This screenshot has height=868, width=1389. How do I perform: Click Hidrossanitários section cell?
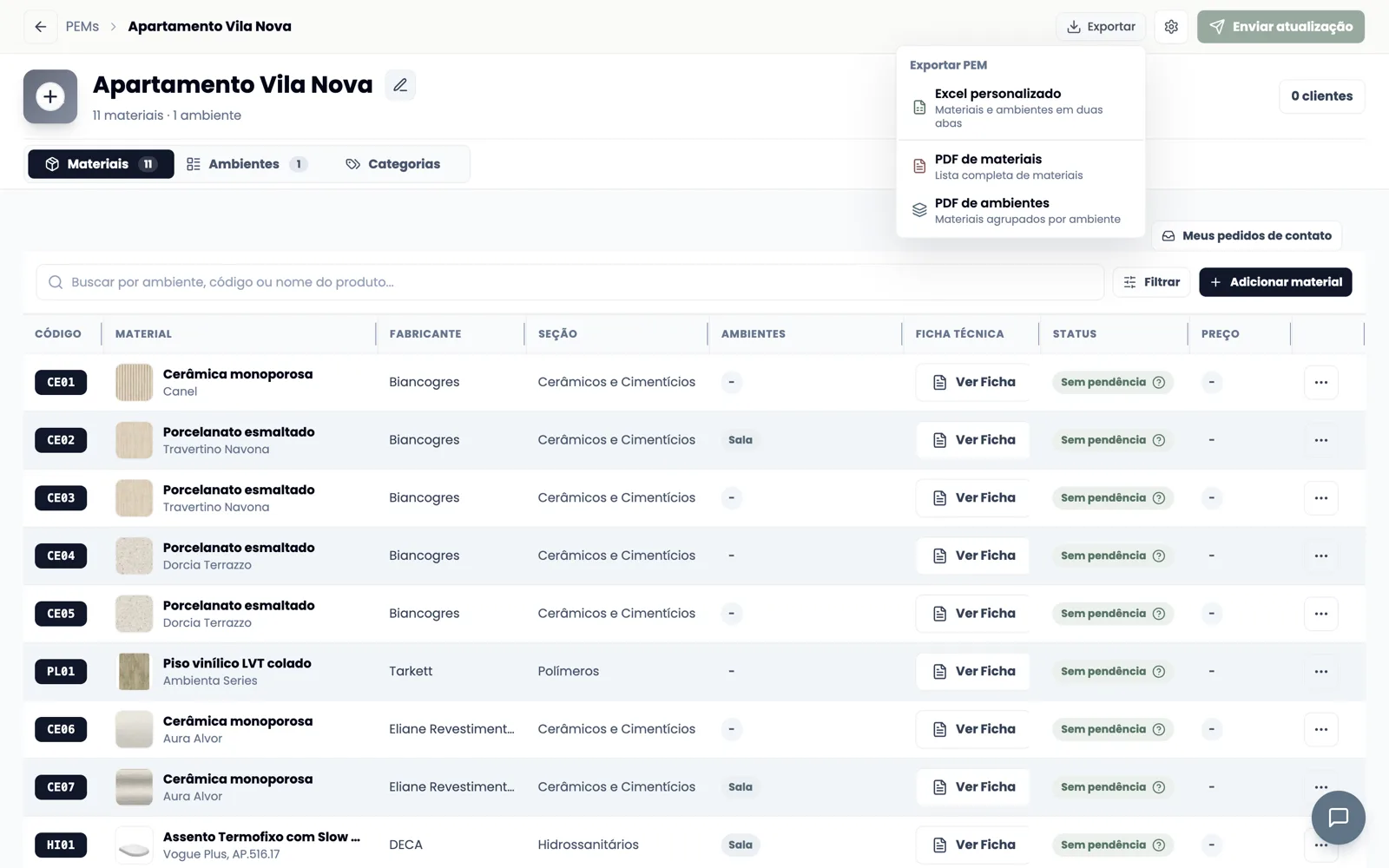coord(588,845)
